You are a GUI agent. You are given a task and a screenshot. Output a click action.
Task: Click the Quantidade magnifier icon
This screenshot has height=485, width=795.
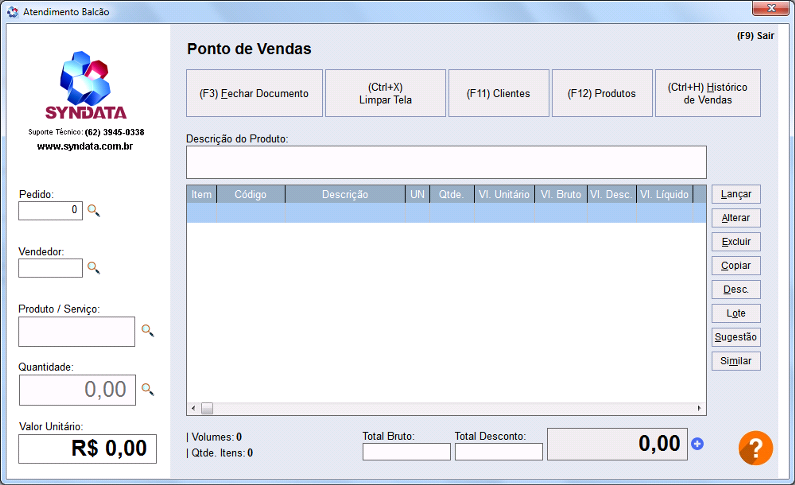(x=148, y=389)
